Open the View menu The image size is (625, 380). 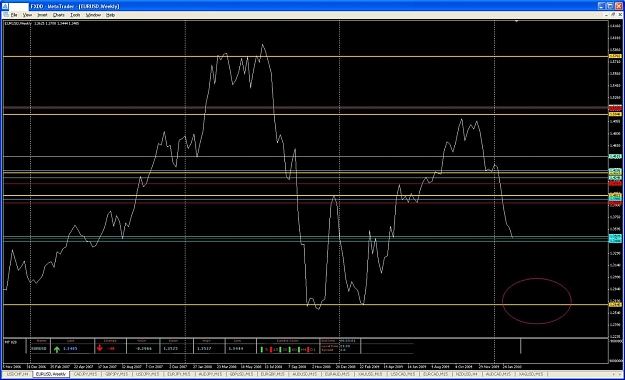tap(27, 15)
